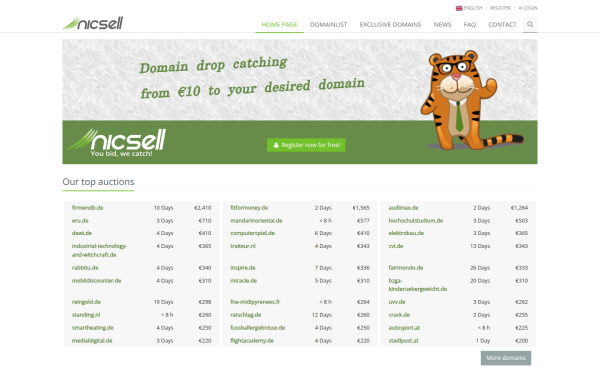Click the €1,565 price of fitformoney.de
600x375 pixels.
(x=361, y=208)
